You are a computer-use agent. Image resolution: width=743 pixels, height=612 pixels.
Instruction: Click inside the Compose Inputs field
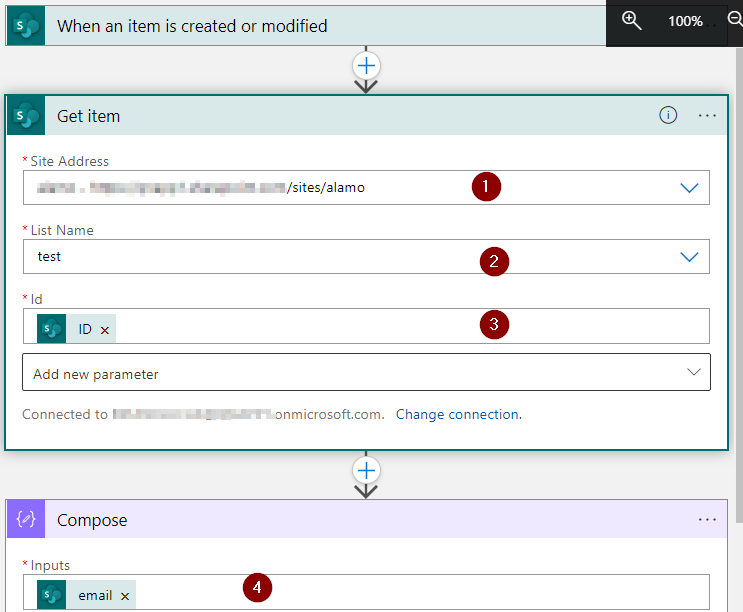(x=366, y=592)
